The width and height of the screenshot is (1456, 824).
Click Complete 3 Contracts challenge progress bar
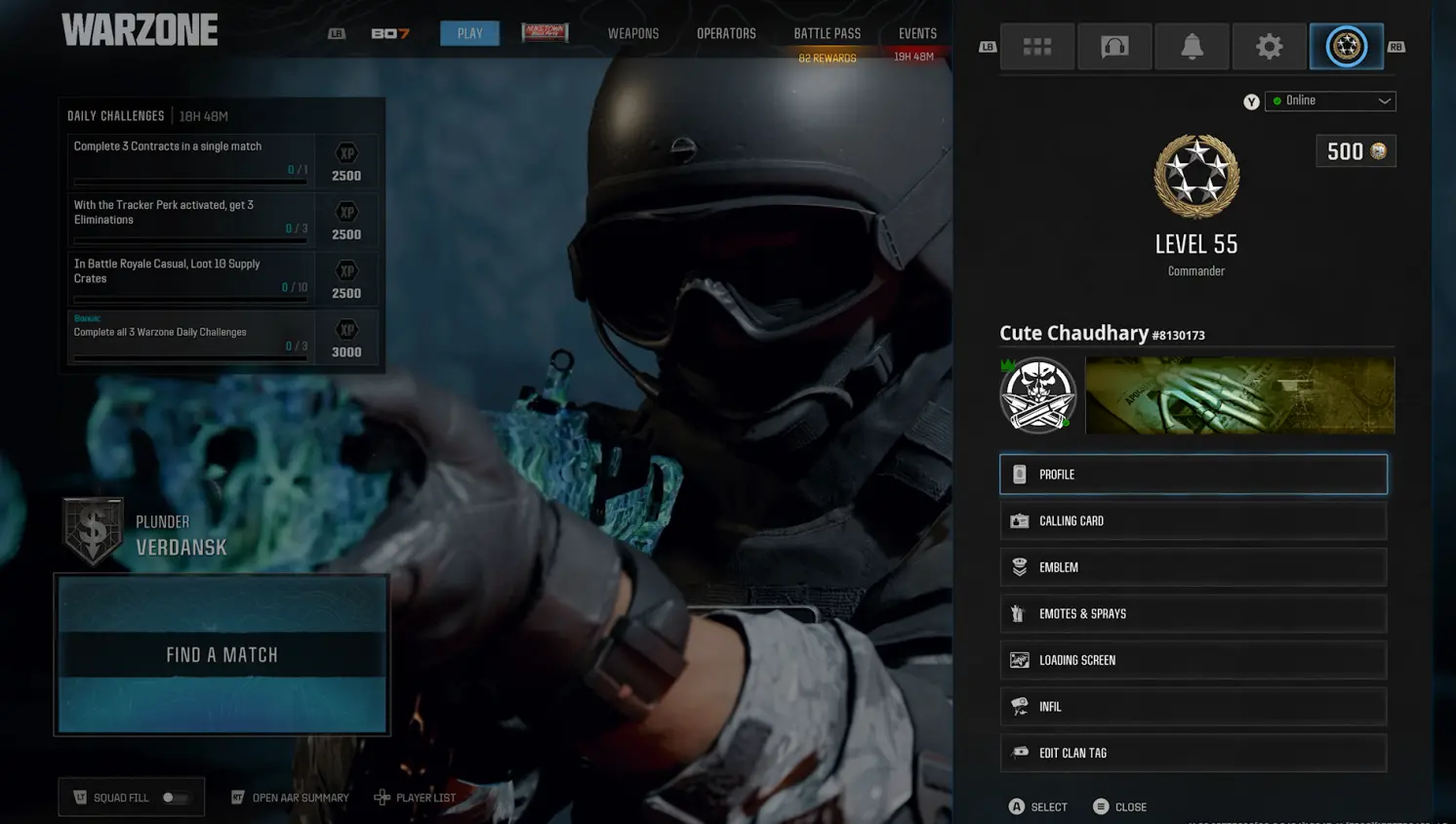190,182
